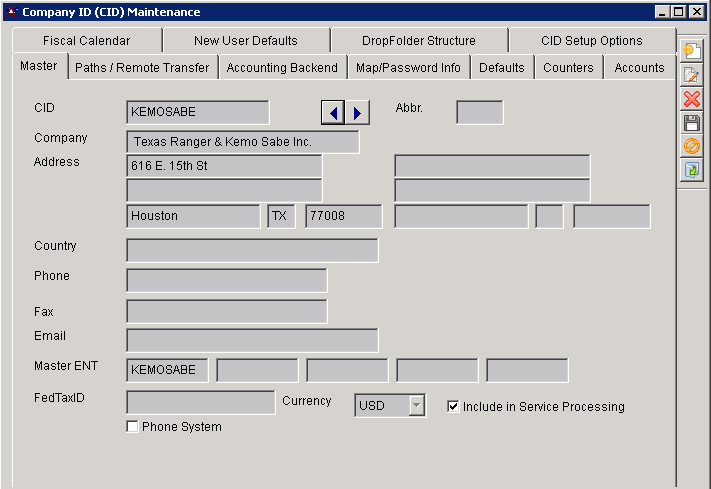Click the floppy disk save icon
Image resolution: width=711 pixels, height=489 pixels.
click(692, 123)
